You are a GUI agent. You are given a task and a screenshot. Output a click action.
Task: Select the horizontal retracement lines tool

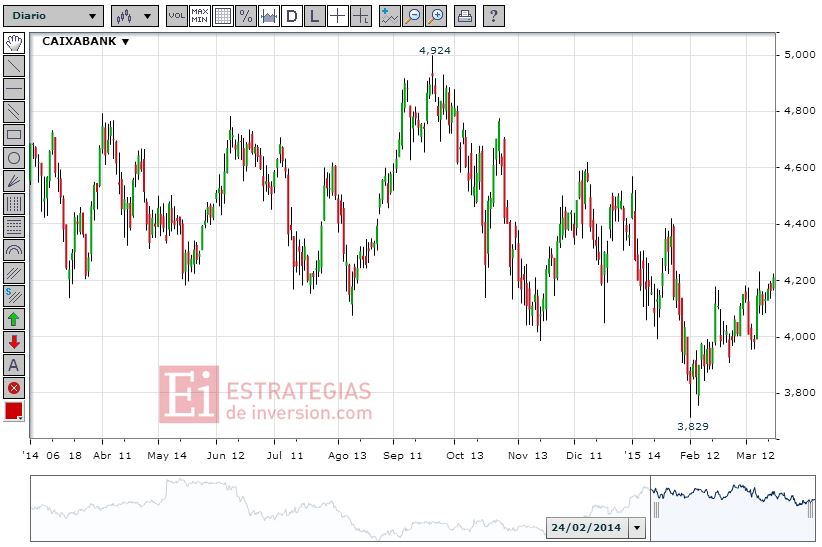(x=14, y=227)
